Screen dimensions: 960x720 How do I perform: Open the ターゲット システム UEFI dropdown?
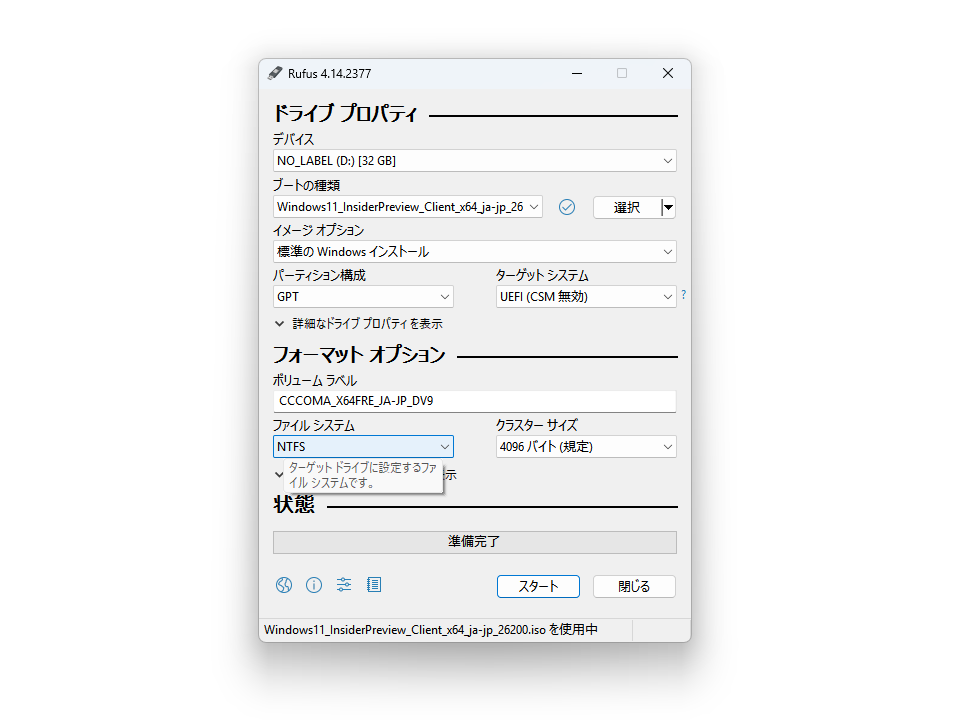586,297
